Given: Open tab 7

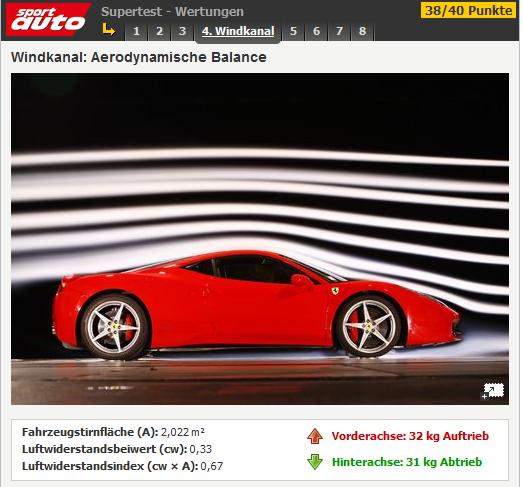Looking at the screenshot, I should point(339,31).
